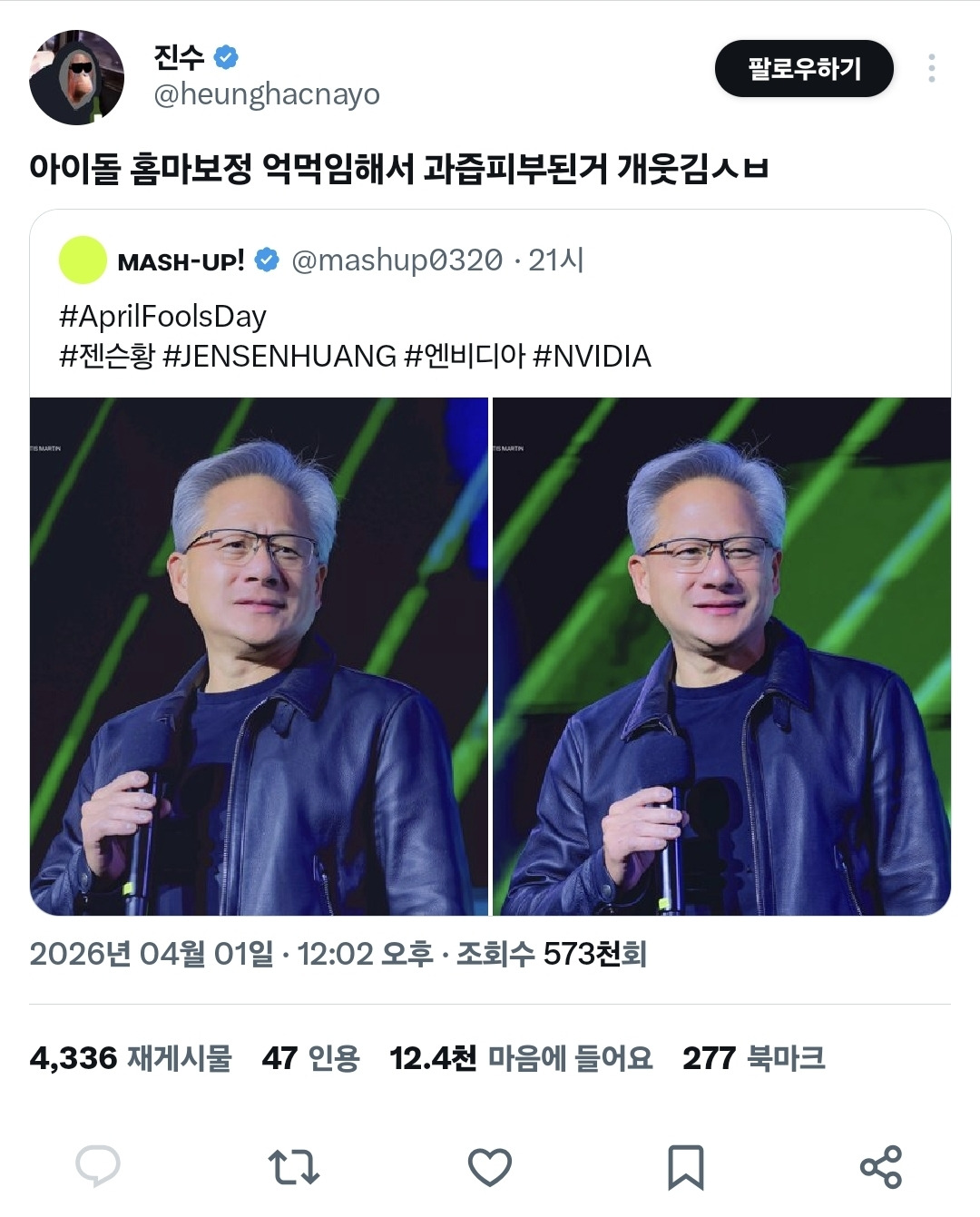Open 진수's profile avatar

pos(77,77)
